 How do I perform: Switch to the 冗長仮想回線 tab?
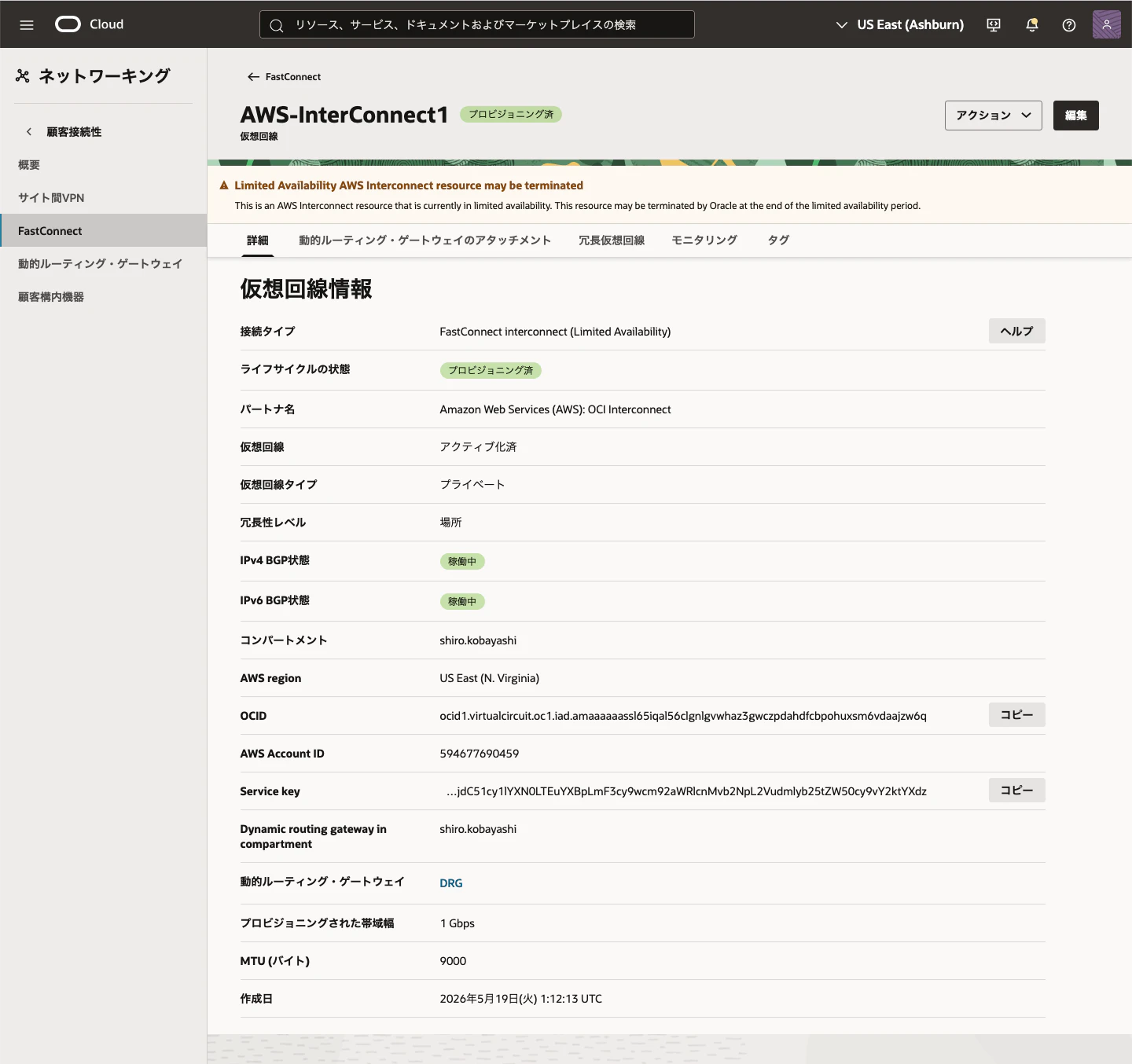click(612, 240)
